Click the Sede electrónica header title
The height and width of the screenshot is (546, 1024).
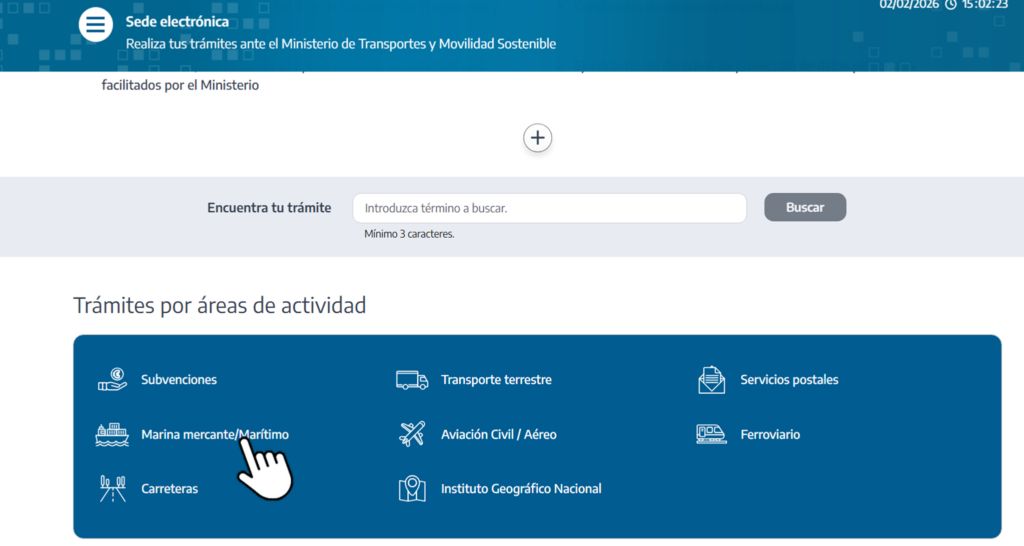click(x=177, y=22)
